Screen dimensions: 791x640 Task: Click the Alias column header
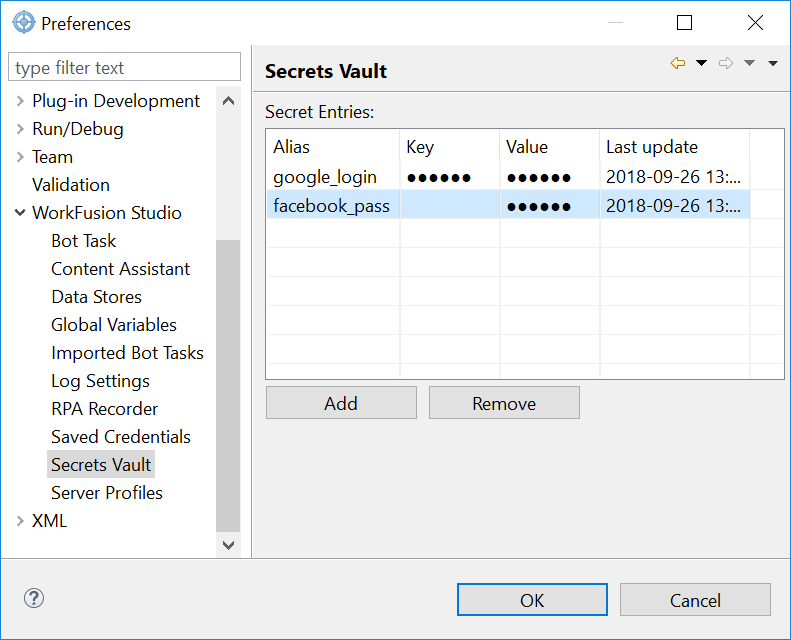[x=333, y=147]
